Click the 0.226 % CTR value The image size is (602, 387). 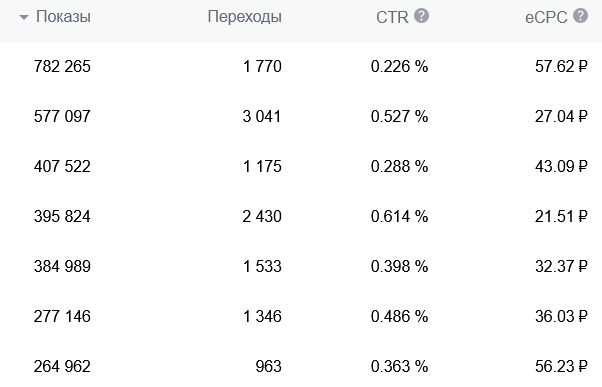click(x=399, y=66)
